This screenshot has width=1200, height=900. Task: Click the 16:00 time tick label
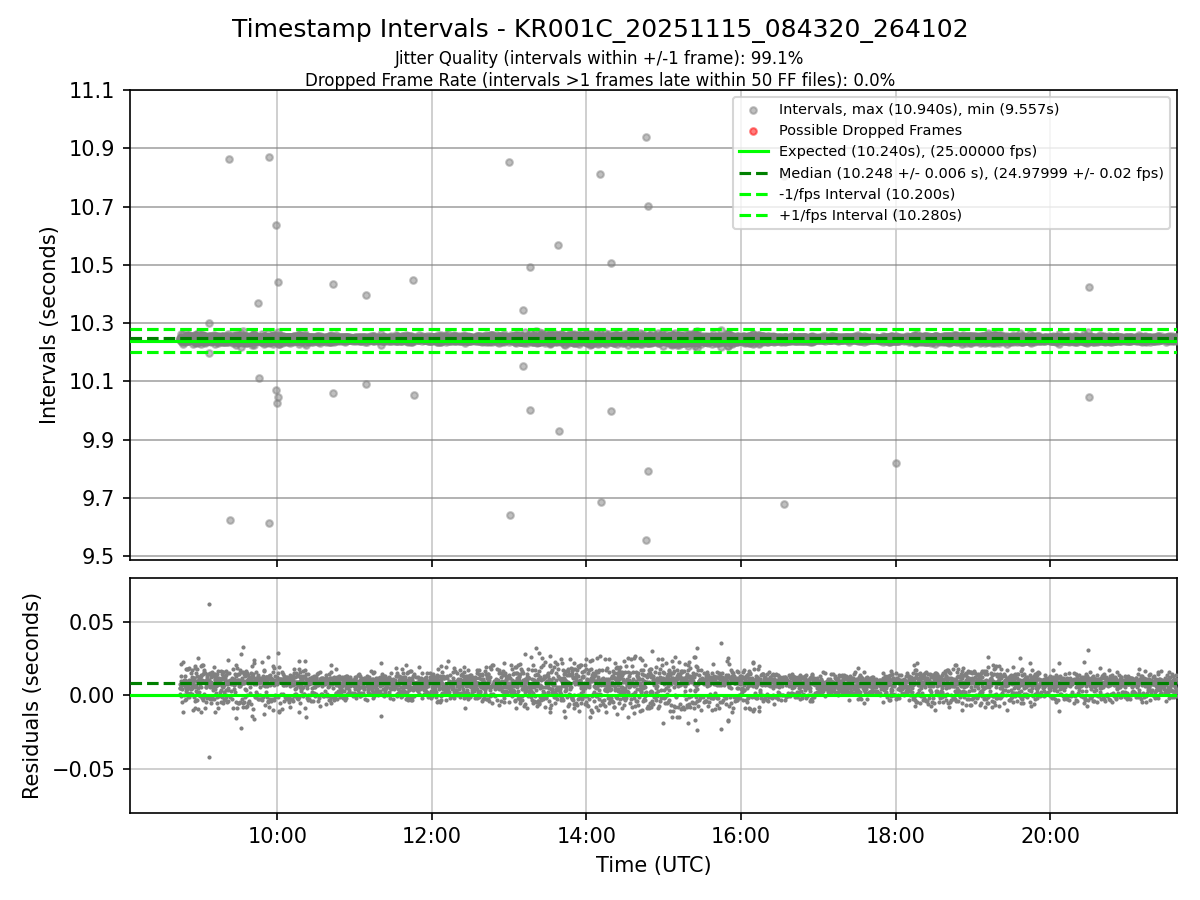click(x=741, y=835)
